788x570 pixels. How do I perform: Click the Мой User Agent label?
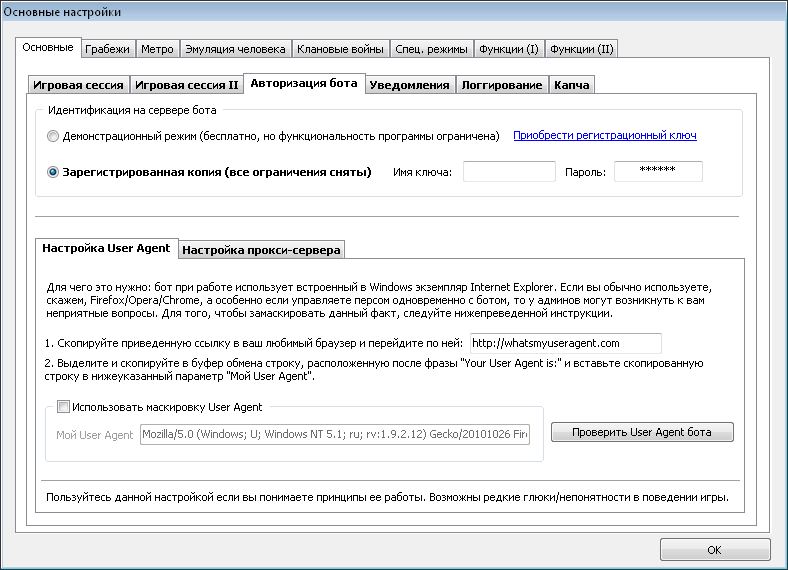click(94, 435)
